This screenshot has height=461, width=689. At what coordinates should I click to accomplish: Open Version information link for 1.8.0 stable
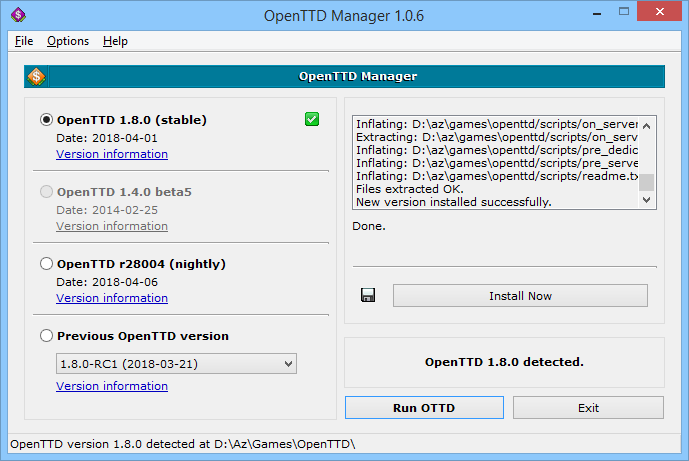112,154
